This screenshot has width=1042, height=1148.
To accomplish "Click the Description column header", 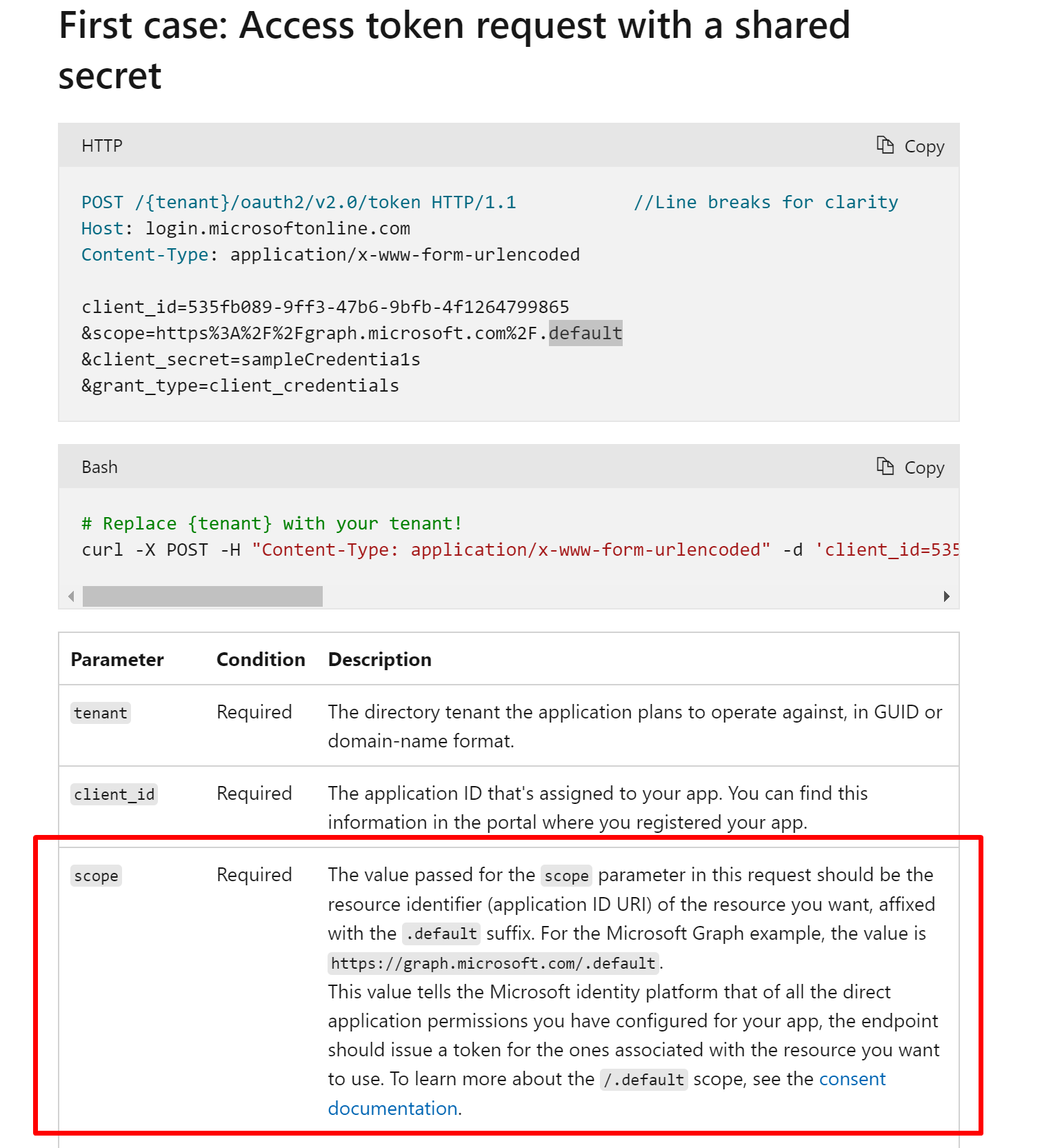I will pos(379,659).
